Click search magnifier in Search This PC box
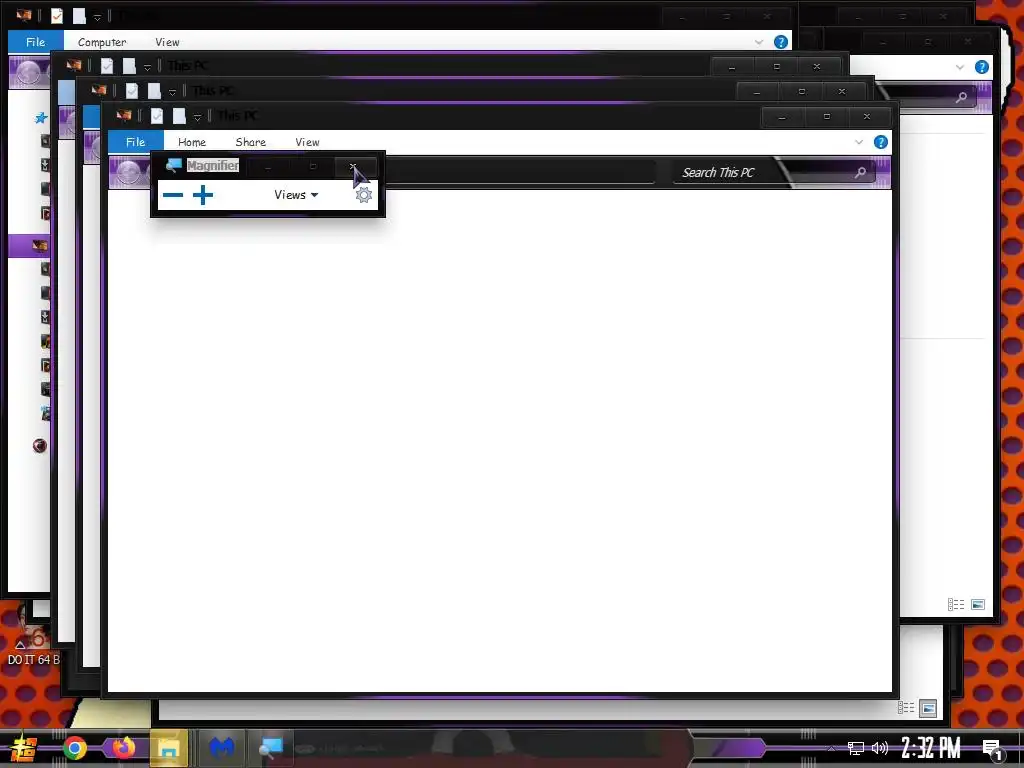1024x768 pixels. 861,172
